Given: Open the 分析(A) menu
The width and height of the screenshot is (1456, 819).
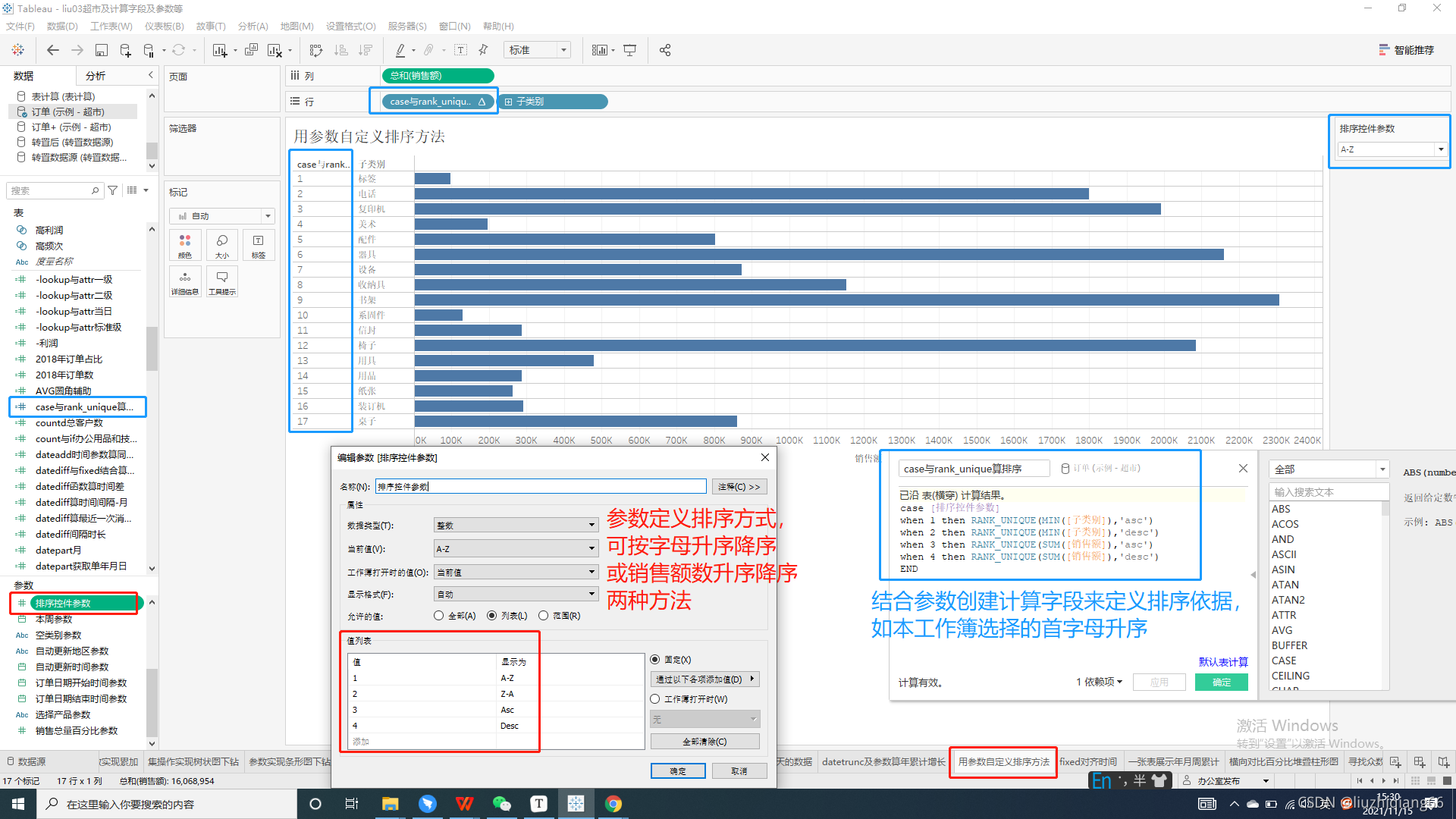Looking at the screenshot, I should tap(253, 27).
